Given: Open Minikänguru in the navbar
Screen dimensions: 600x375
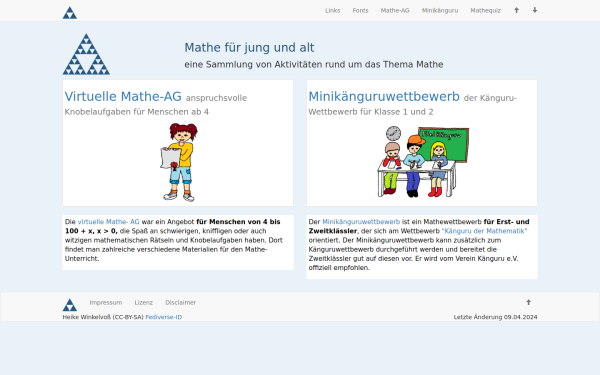Looking at the screenshot, I should (x=440, y=11).
